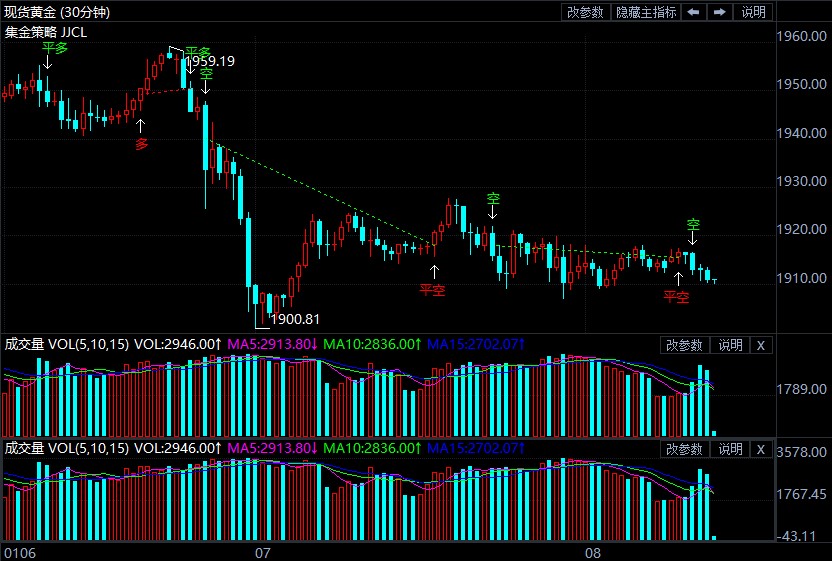Click MA5:2913.80 in second volume panel
832x561 pixels.
272,448
